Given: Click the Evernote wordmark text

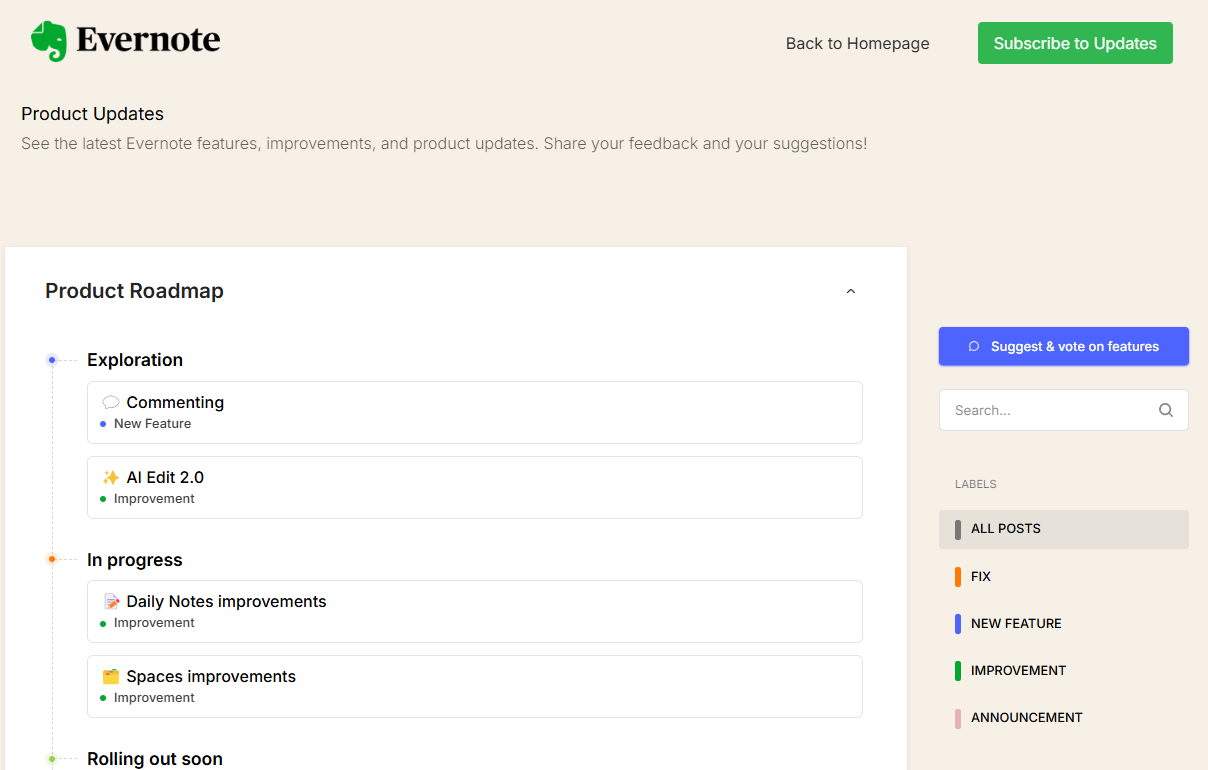Looking at the screenshot, I should pos(148,41).
